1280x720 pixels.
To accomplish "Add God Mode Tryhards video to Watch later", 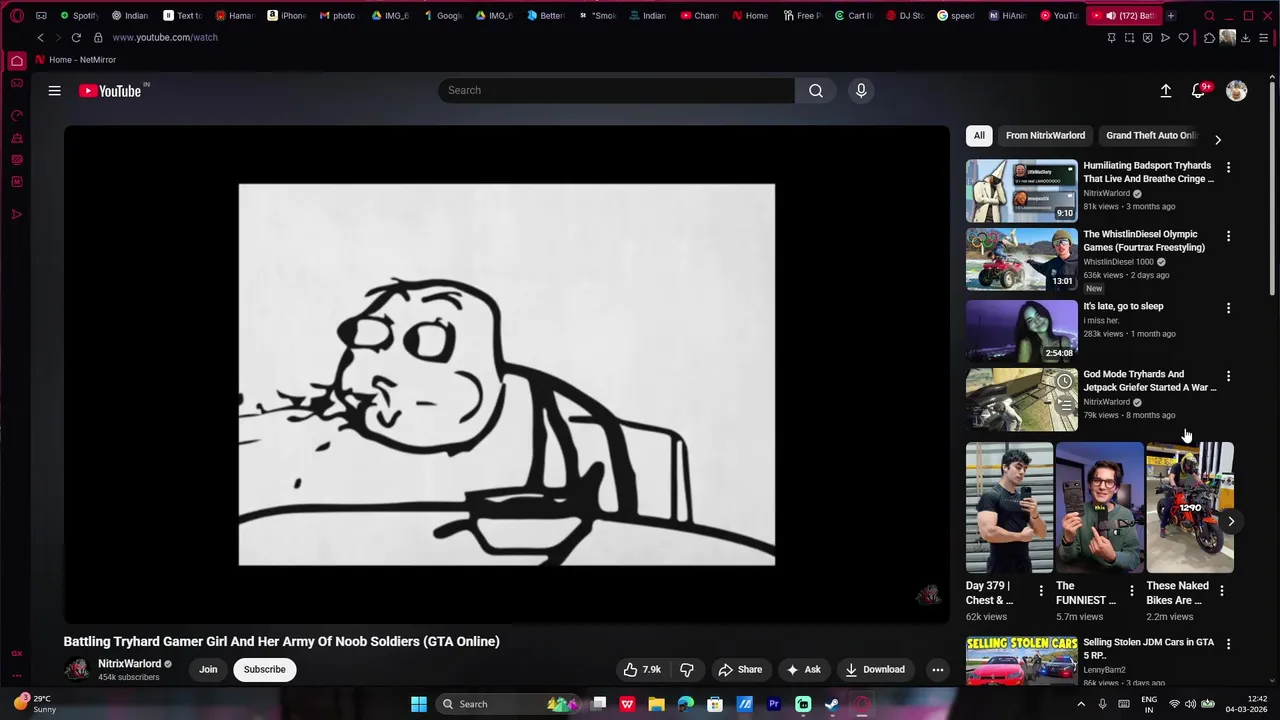I will click(x=1065, y=382).
